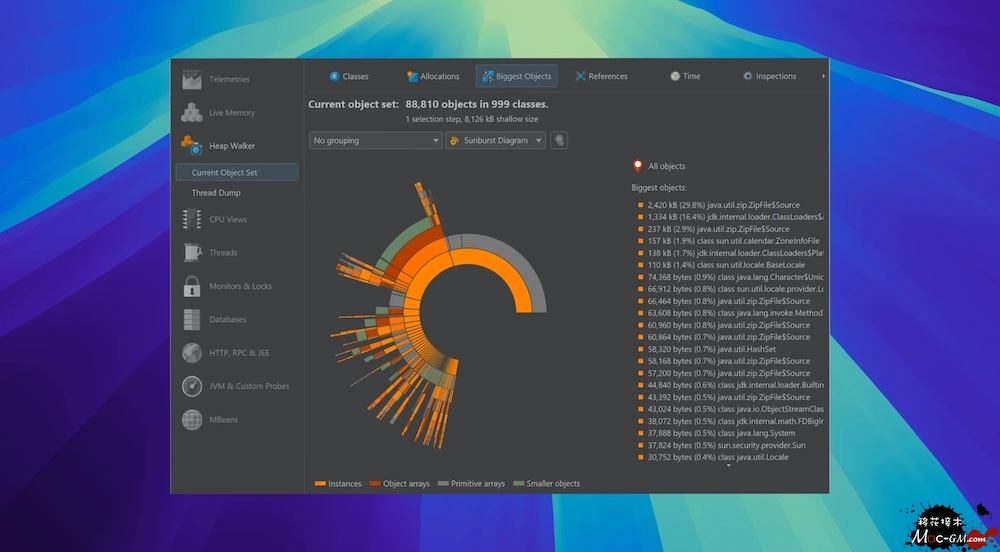Select the Live Memory sidebar icon
The height and width of the screenshot is (552, 1000).
[192, 113]
